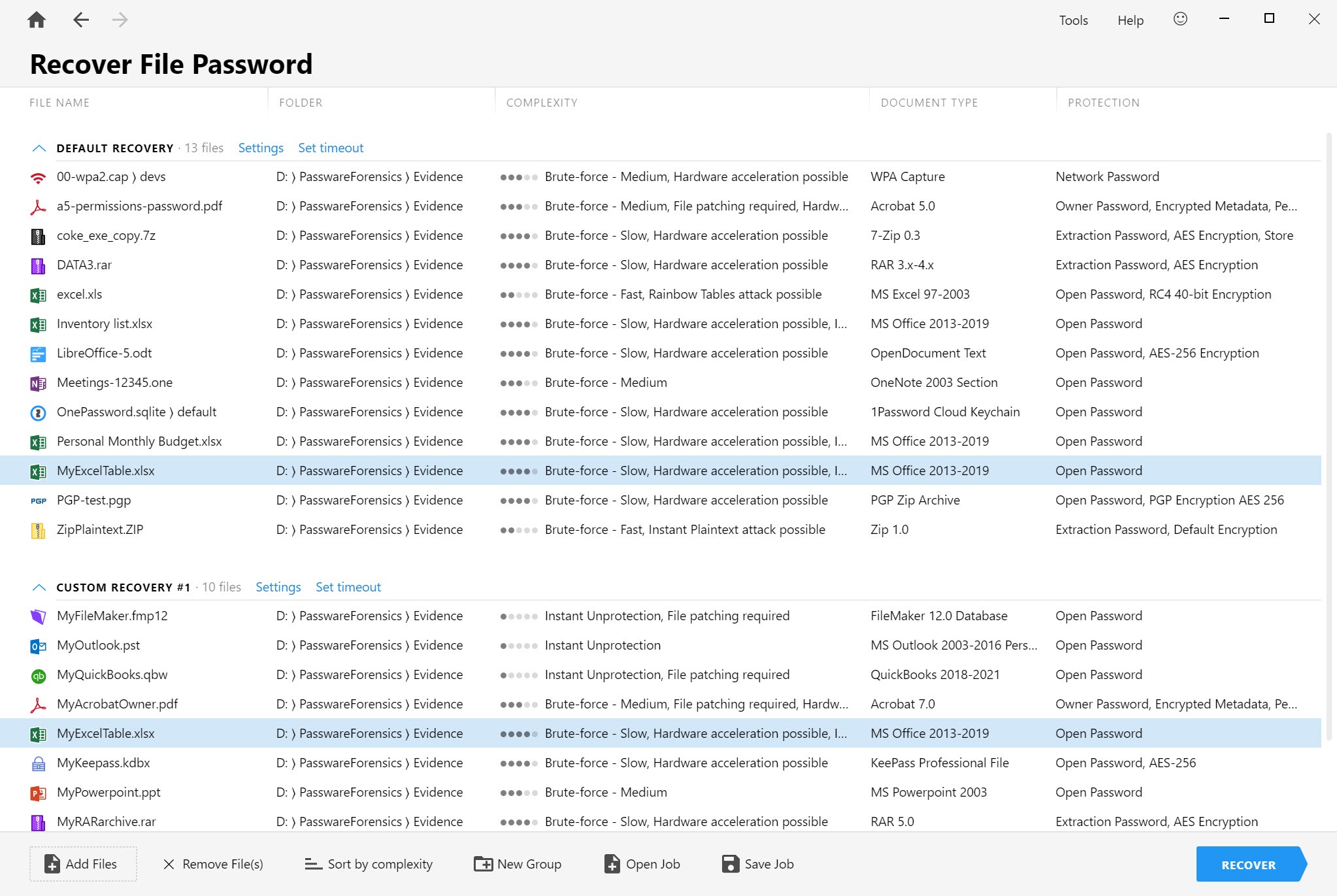Screen dimensions: 1337x896
Task: Click the zip folder icon for ZipPlaintext.ZIP
Action: pos(39,530)
